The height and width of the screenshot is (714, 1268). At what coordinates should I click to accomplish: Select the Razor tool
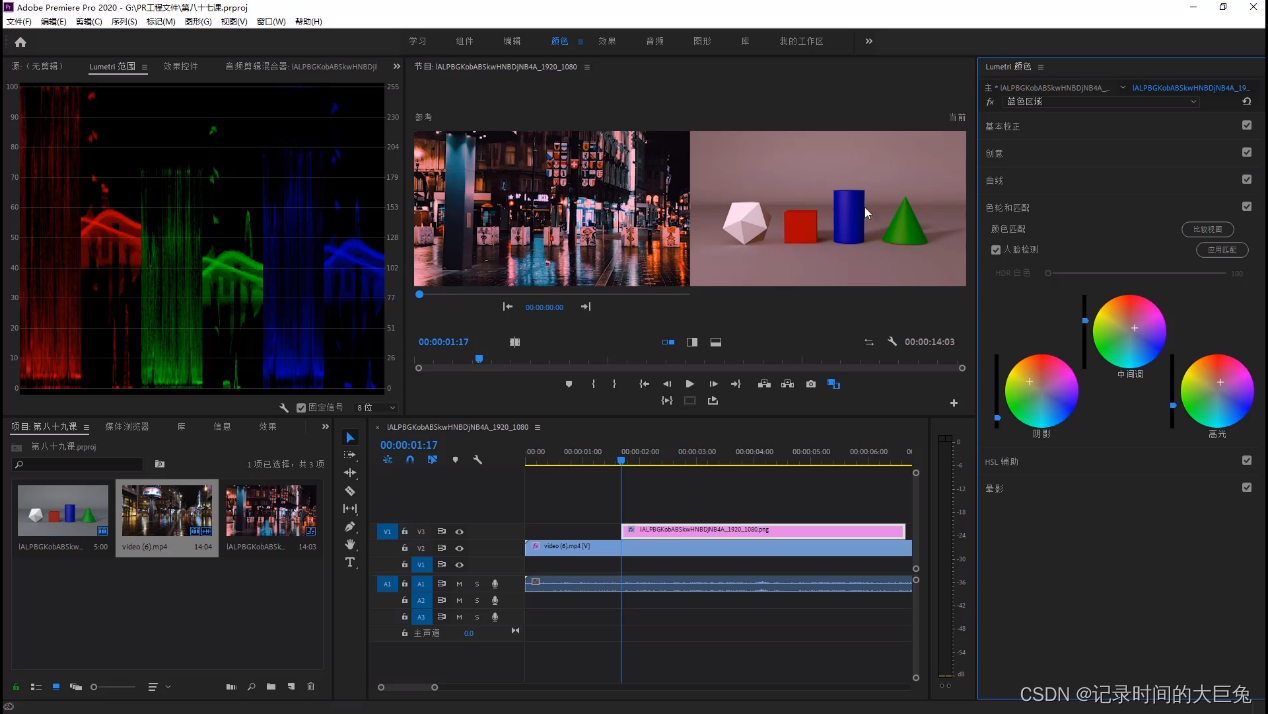coord(350,491)
